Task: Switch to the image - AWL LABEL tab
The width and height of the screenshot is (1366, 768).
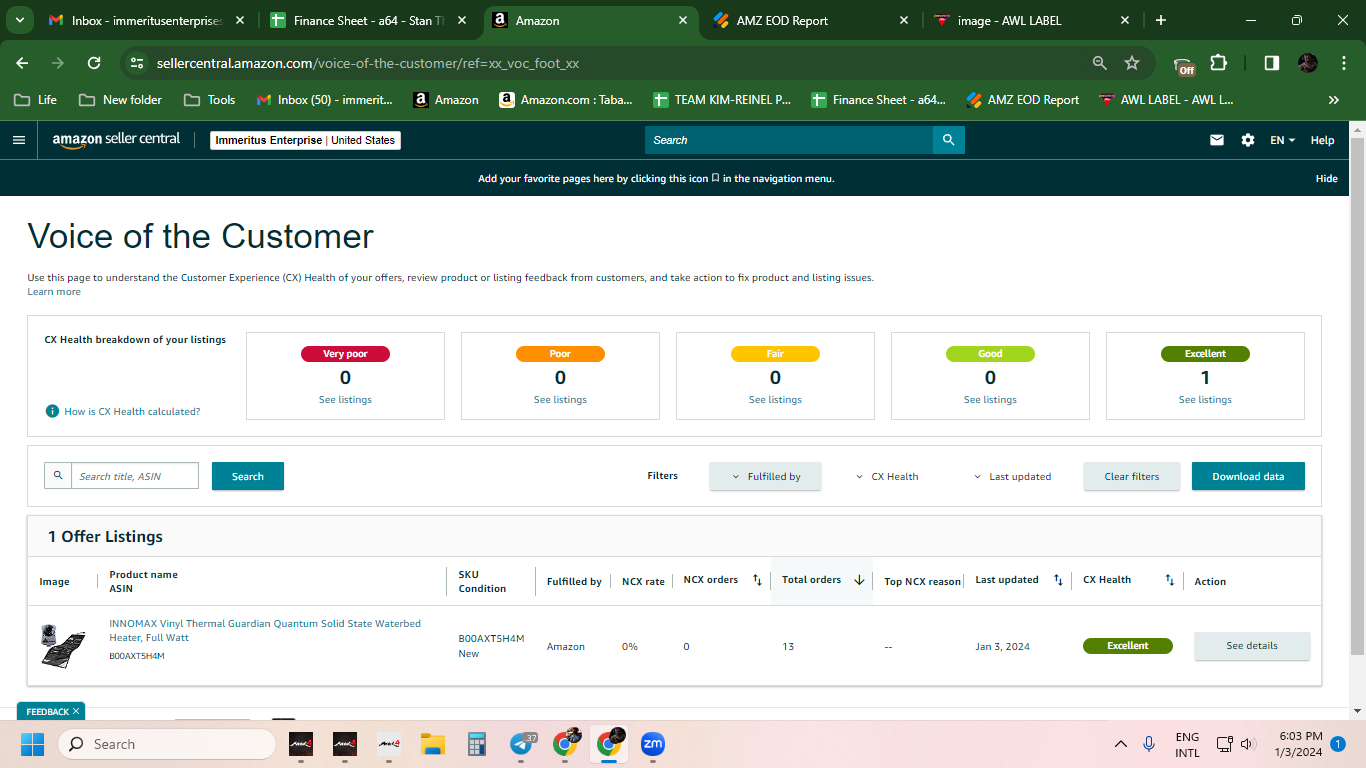Action: tap(1034, 20)
